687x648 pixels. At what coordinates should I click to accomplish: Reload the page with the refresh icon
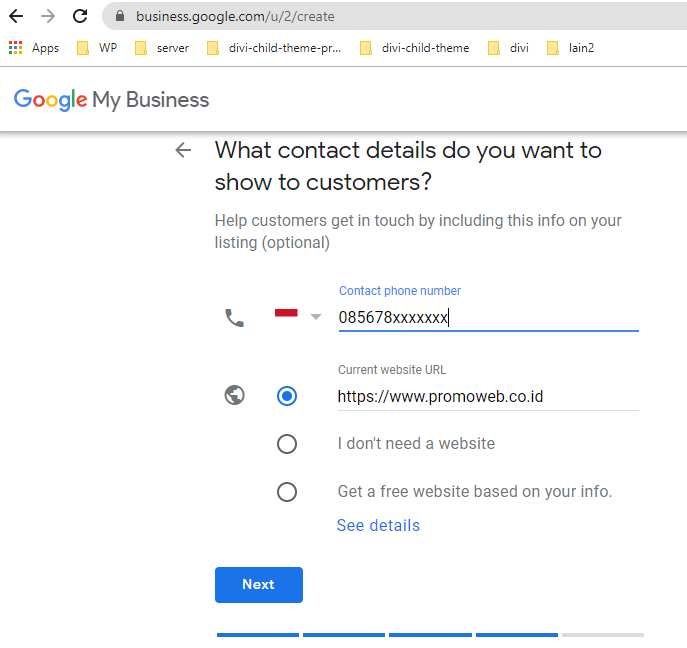pyautogui.click(x=80, y=16)
